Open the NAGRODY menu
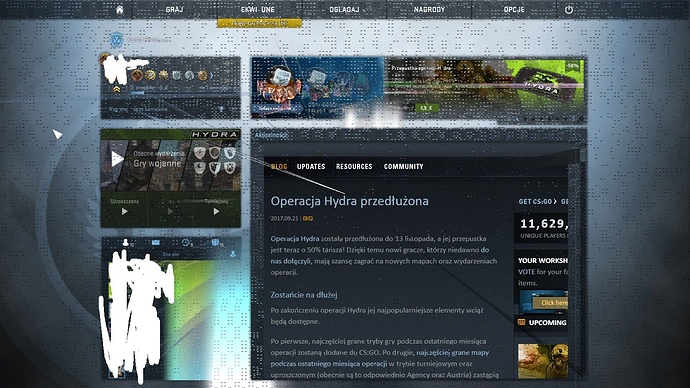Image resolution: width=690 pixels, height=388 pixels. click(429, 9)
